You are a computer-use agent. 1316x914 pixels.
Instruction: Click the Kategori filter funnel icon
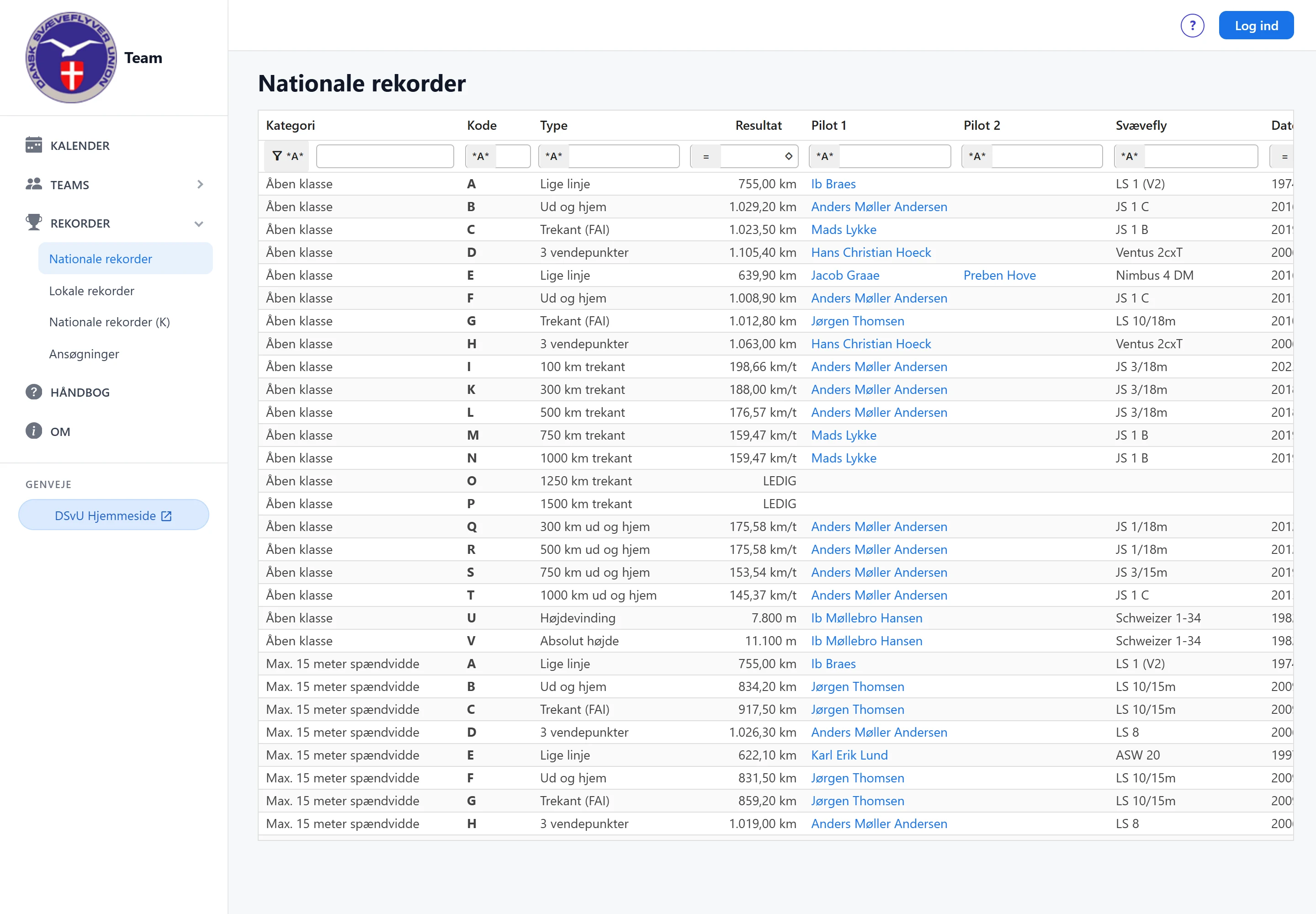click(x=276, y=156)
